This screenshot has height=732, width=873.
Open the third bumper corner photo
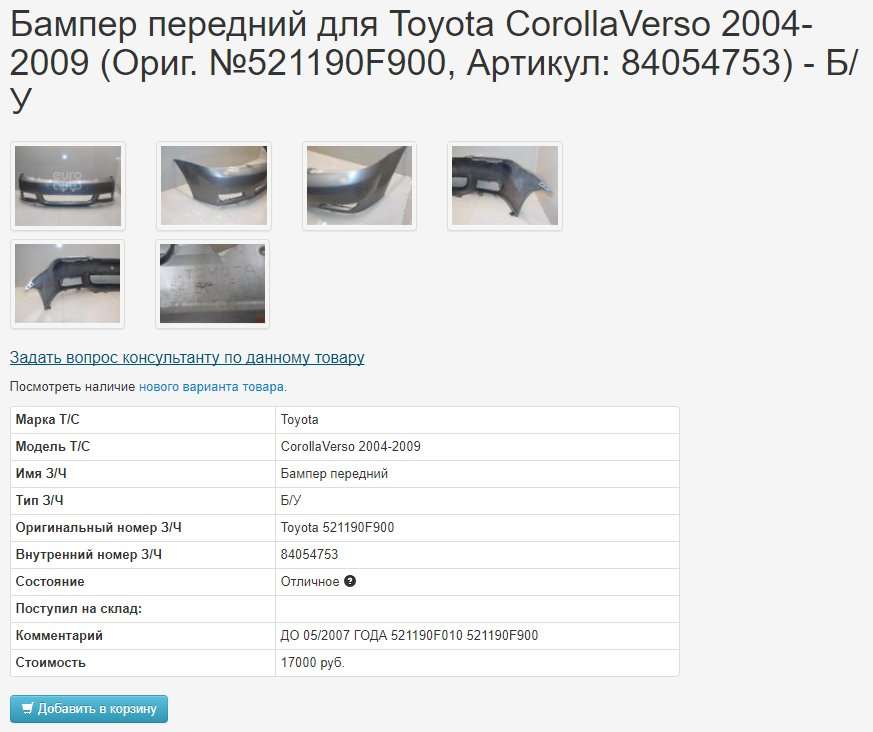pyautogui.click(x=360, y=186)
